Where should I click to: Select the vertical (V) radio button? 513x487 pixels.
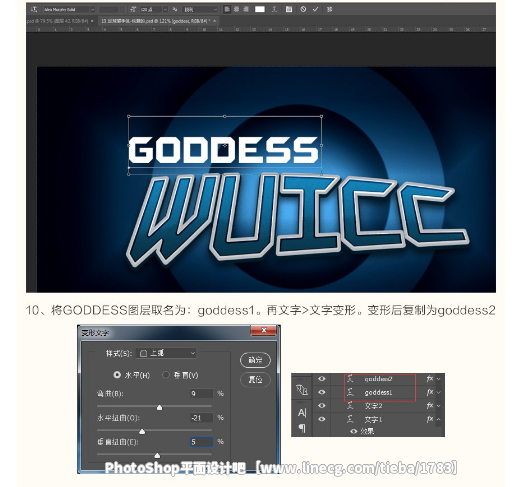point(166,375)
